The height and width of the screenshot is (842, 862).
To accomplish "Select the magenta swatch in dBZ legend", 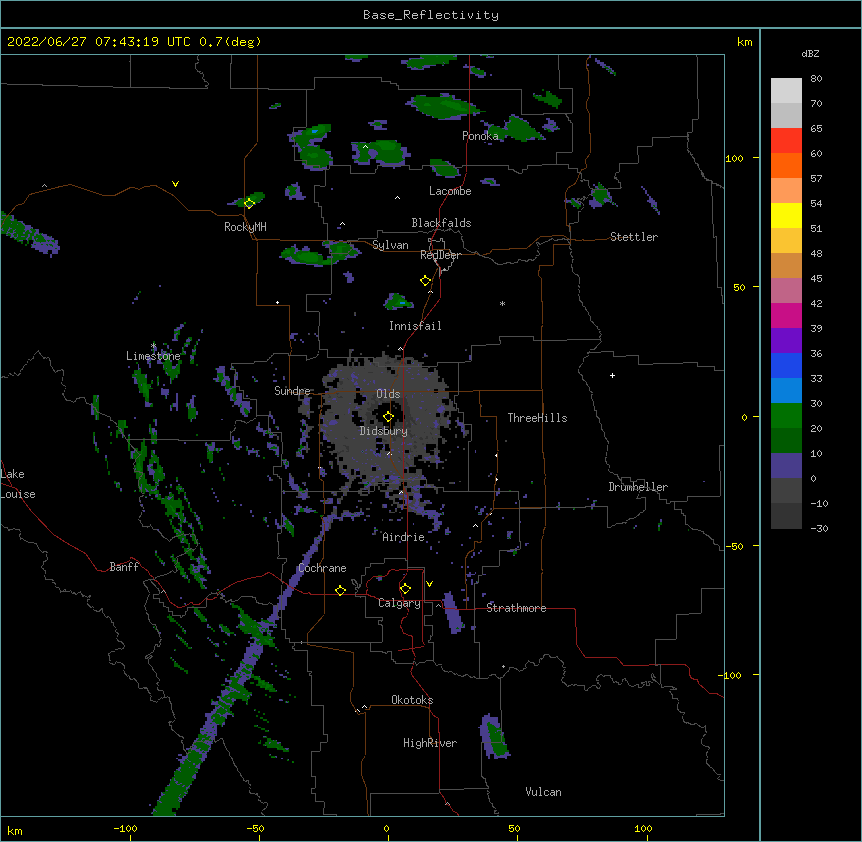I will (x=786, y=315).
